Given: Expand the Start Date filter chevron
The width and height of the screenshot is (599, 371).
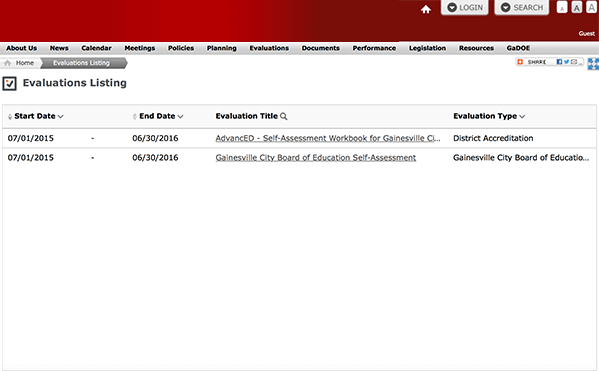Looking at the screenshot, I should coord(60,117).
